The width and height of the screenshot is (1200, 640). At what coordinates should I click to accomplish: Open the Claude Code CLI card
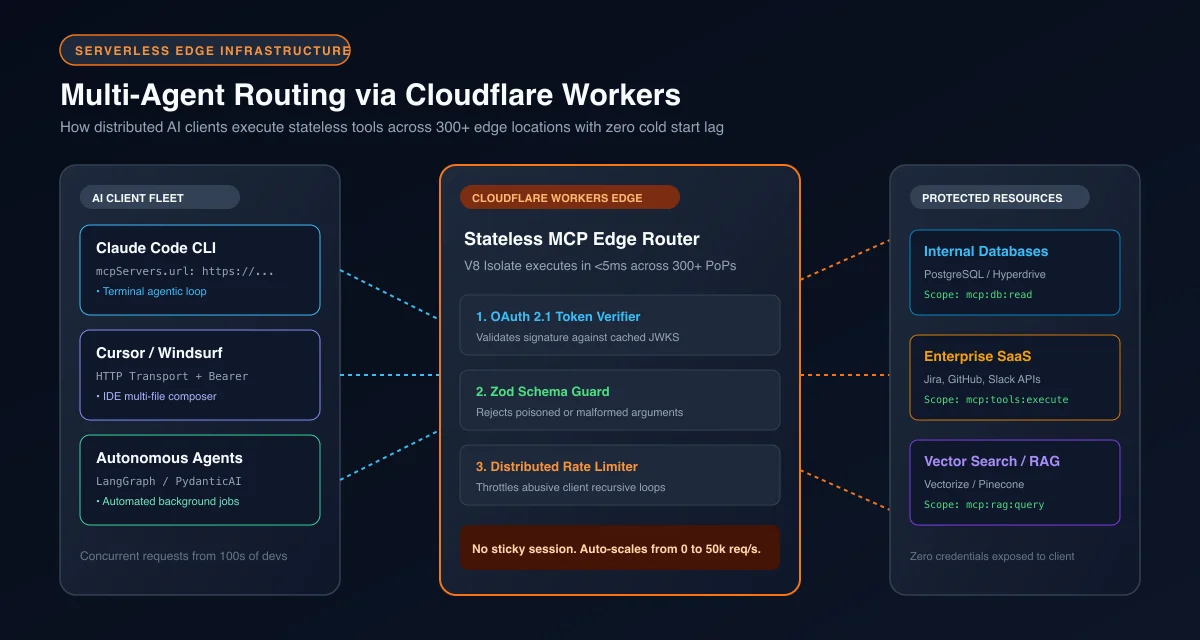[200, 270]
